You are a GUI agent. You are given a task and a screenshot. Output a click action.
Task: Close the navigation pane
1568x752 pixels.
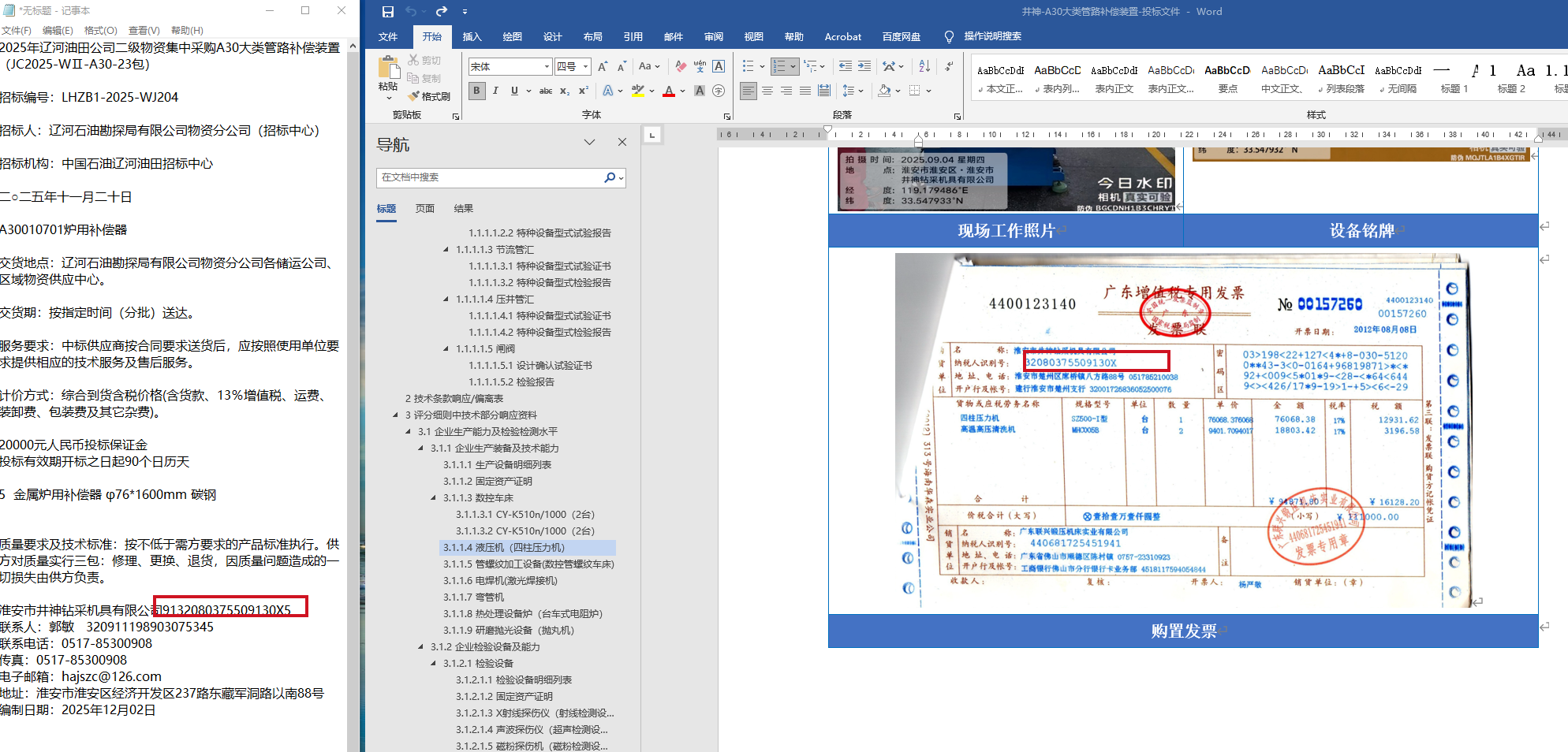pos(622,142)
